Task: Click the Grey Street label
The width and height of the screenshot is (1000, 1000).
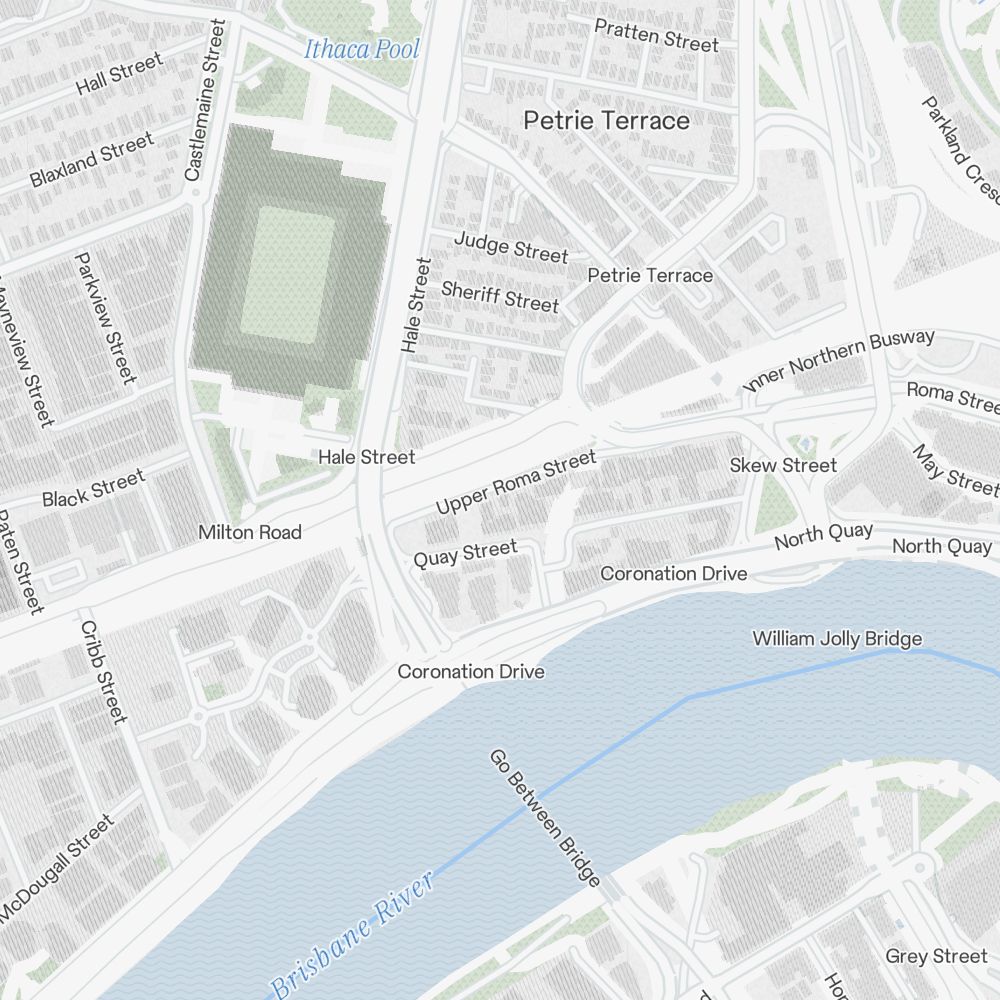Action: click(x=936, y=956)
